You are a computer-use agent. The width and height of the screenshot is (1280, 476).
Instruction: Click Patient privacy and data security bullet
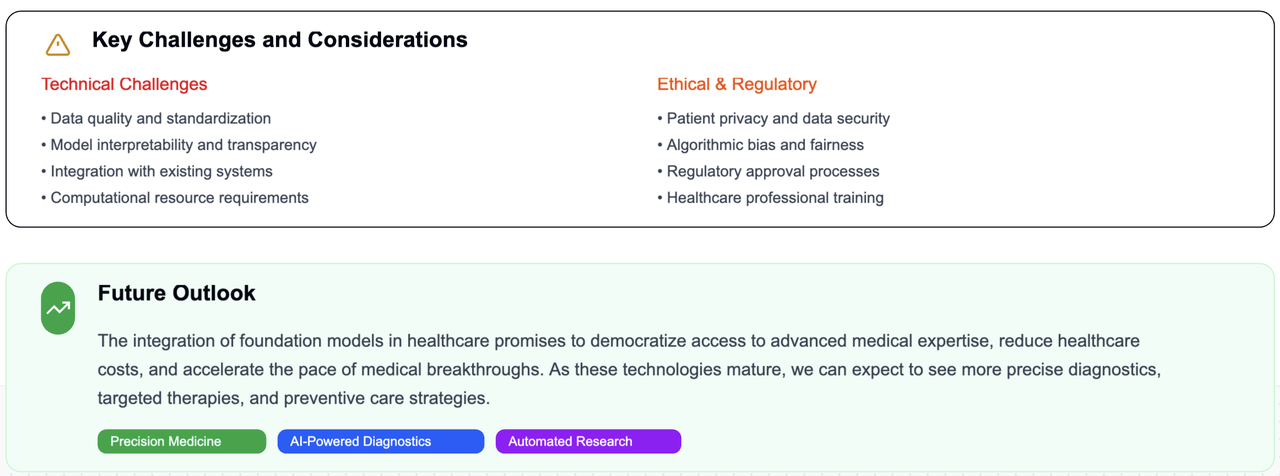[773, 118]
